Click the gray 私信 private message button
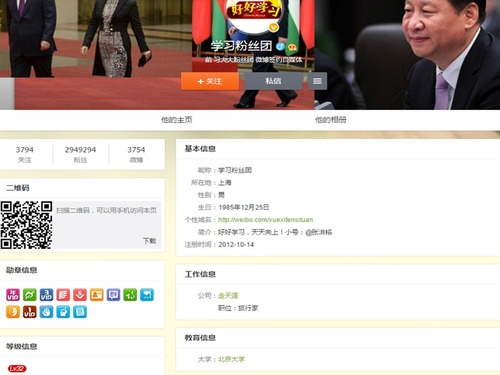Image resolution: width=500 pixels, height=375 pixels. click(x=273, y=81)
